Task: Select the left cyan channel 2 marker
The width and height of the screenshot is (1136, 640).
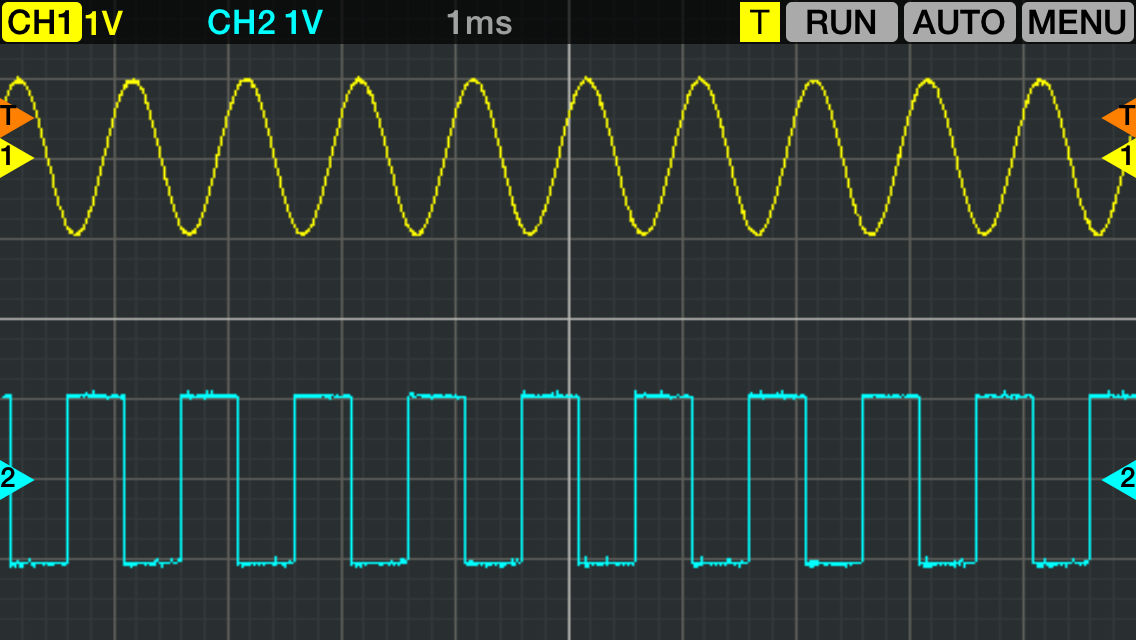Action: click(x=14, y=480)
